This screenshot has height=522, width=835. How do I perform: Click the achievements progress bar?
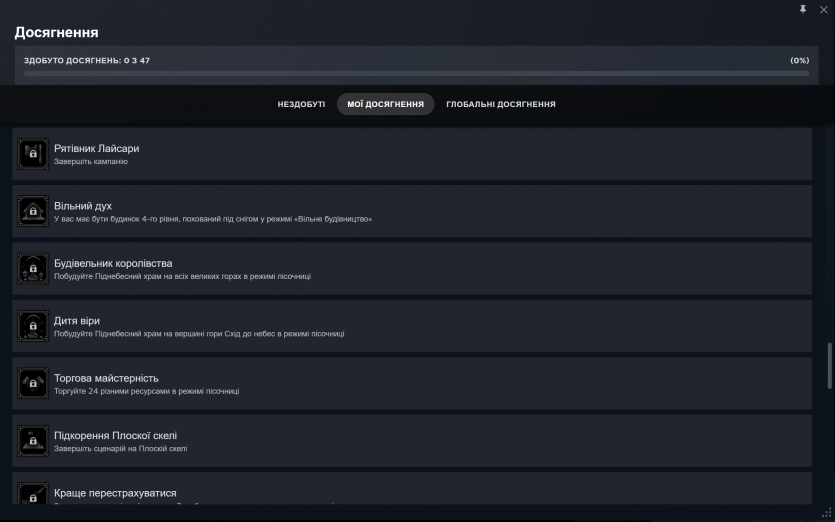pyautogui.click(x=416, y=73)
